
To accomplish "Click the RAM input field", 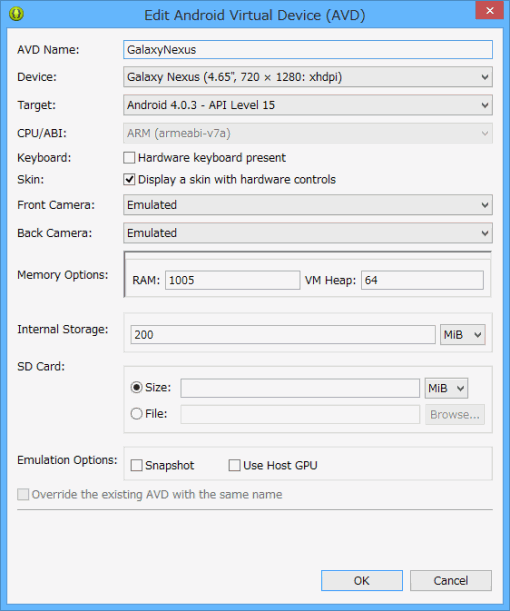I will pyautogui.click(x=233, y=280).
